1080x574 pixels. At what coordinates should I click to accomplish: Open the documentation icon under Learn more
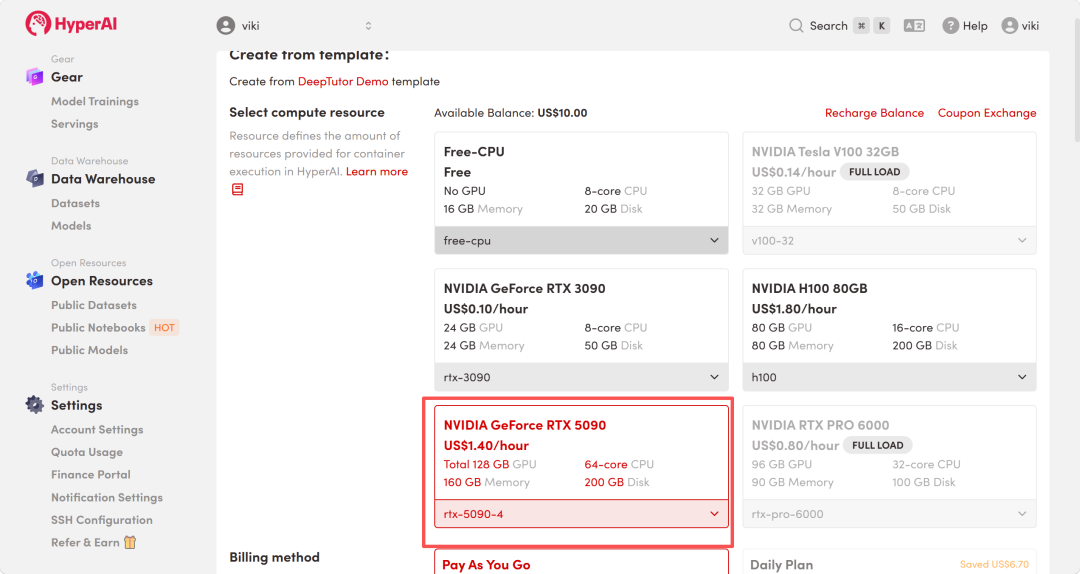[x=237, y=189]
